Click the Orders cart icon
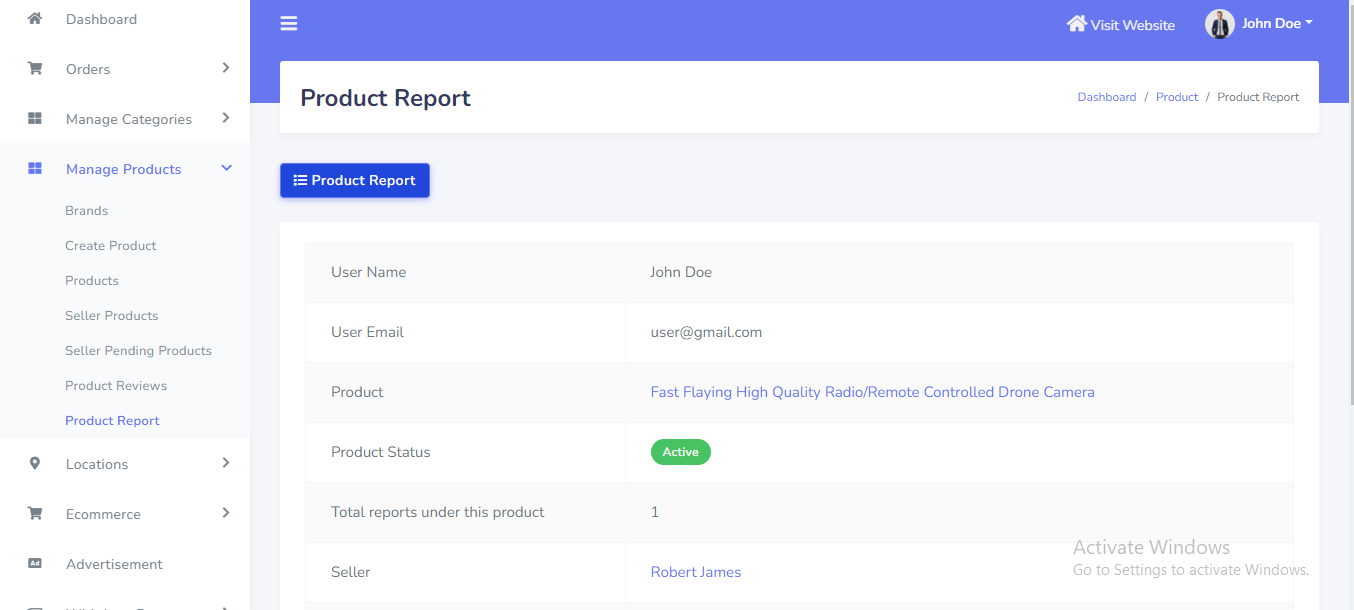This screenshot has width=1354, height=610. pos(35,69)
